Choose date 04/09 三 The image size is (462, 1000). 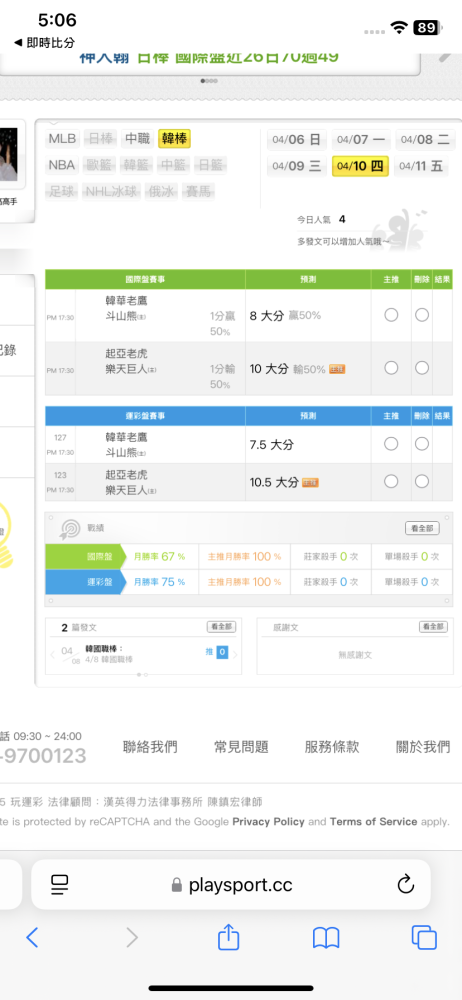click(297, 166)
